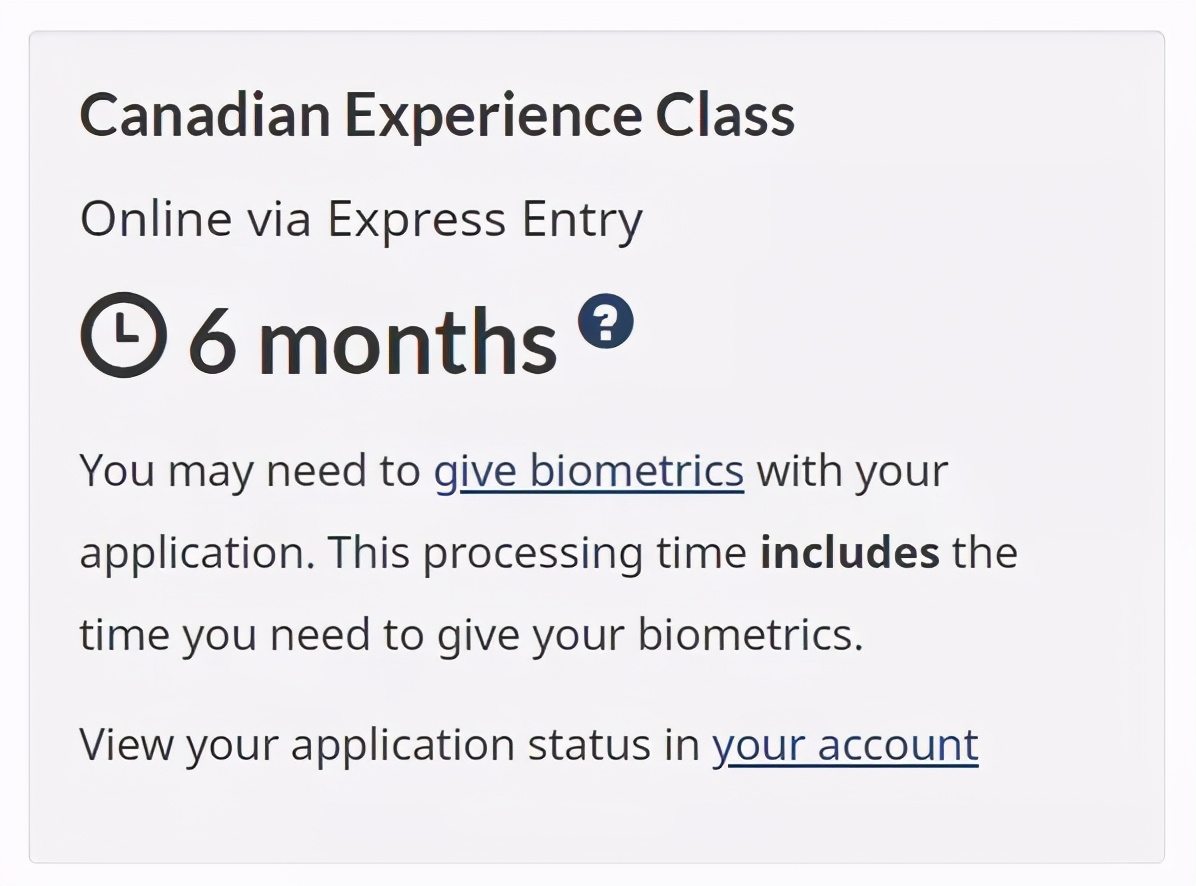Click the words This processing time
The height and width of the screenshot is (886, 1196).
coord(538,554)
